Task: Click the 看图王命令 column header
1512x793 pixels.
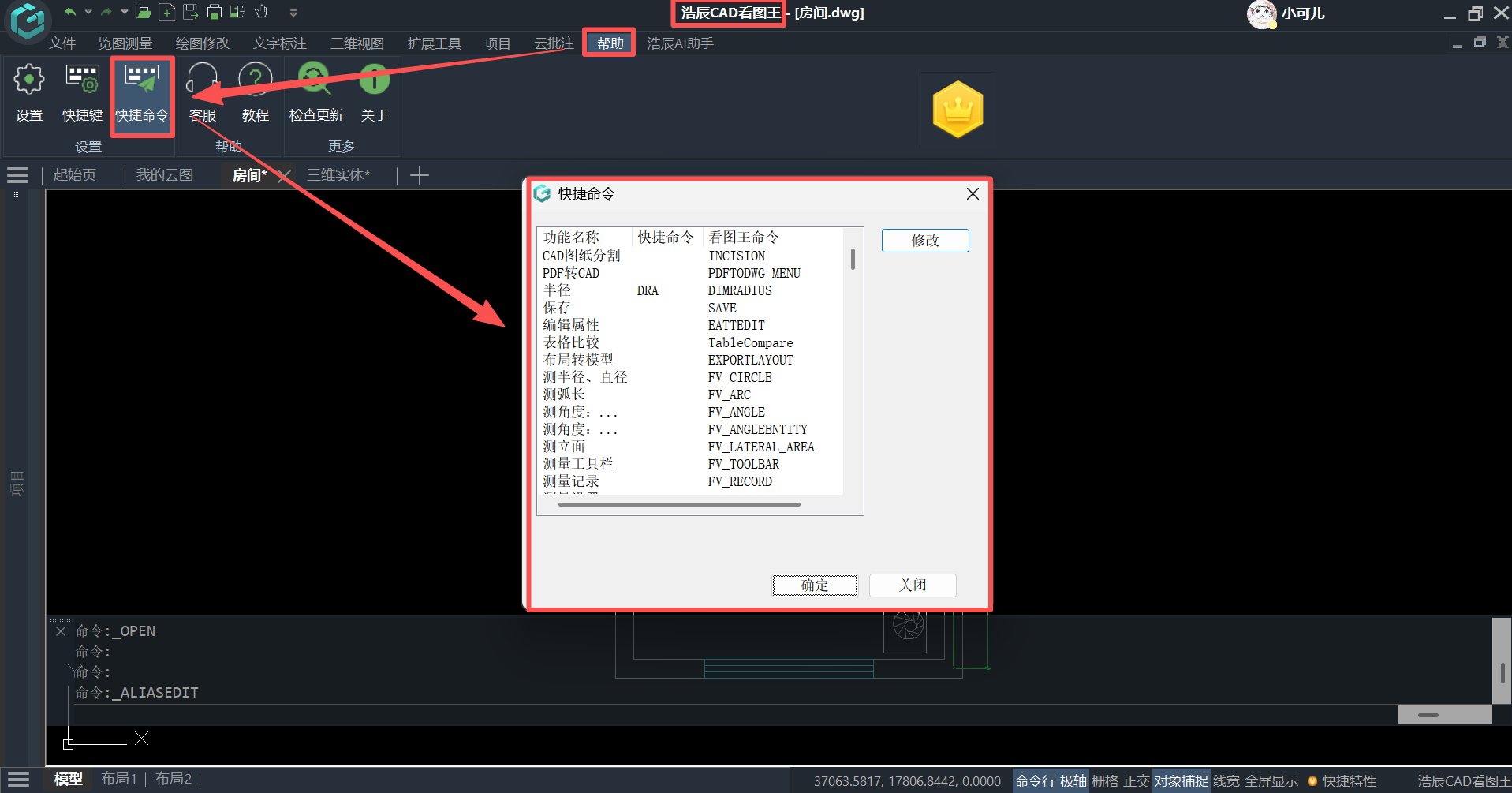Action: point(773,238)
